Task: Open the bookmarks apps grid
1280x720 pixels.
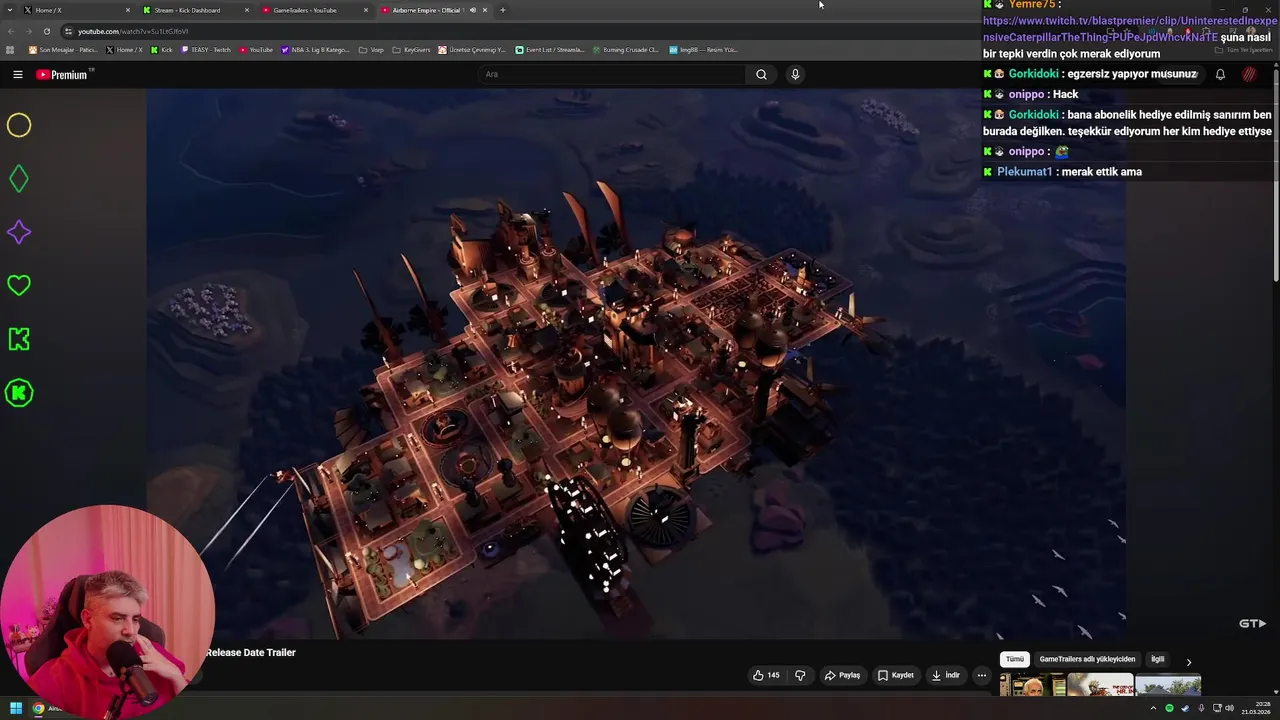Action: click(x=10, y=50)
